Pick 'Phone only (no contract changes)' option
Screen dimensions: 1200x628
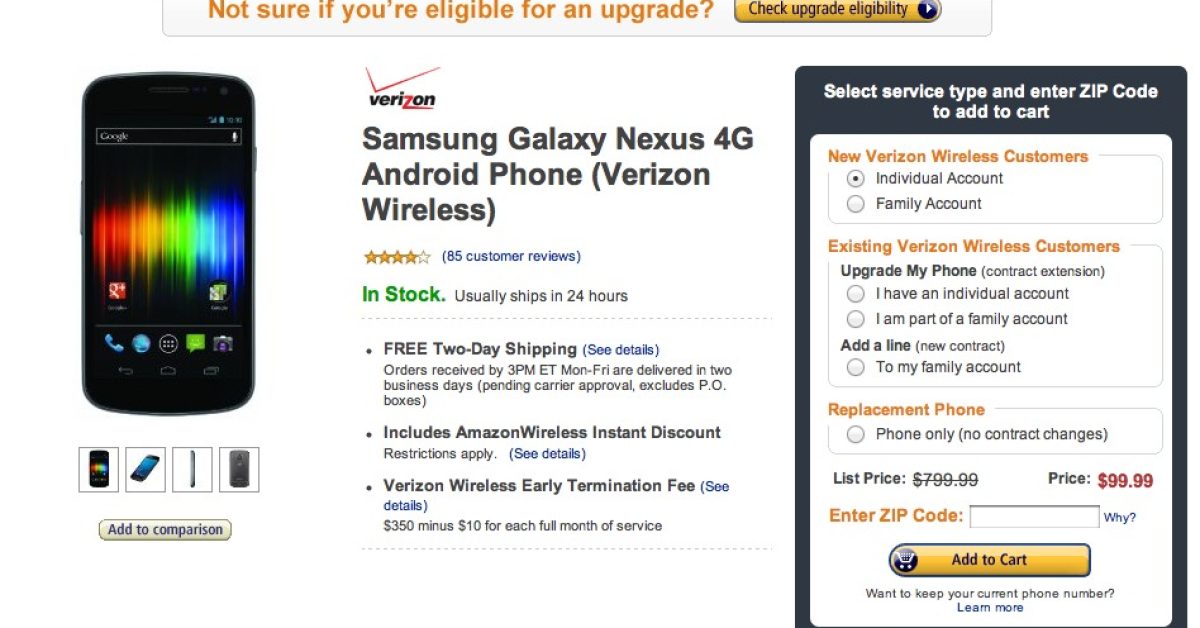pyautogui.click(x=856, y=434)
